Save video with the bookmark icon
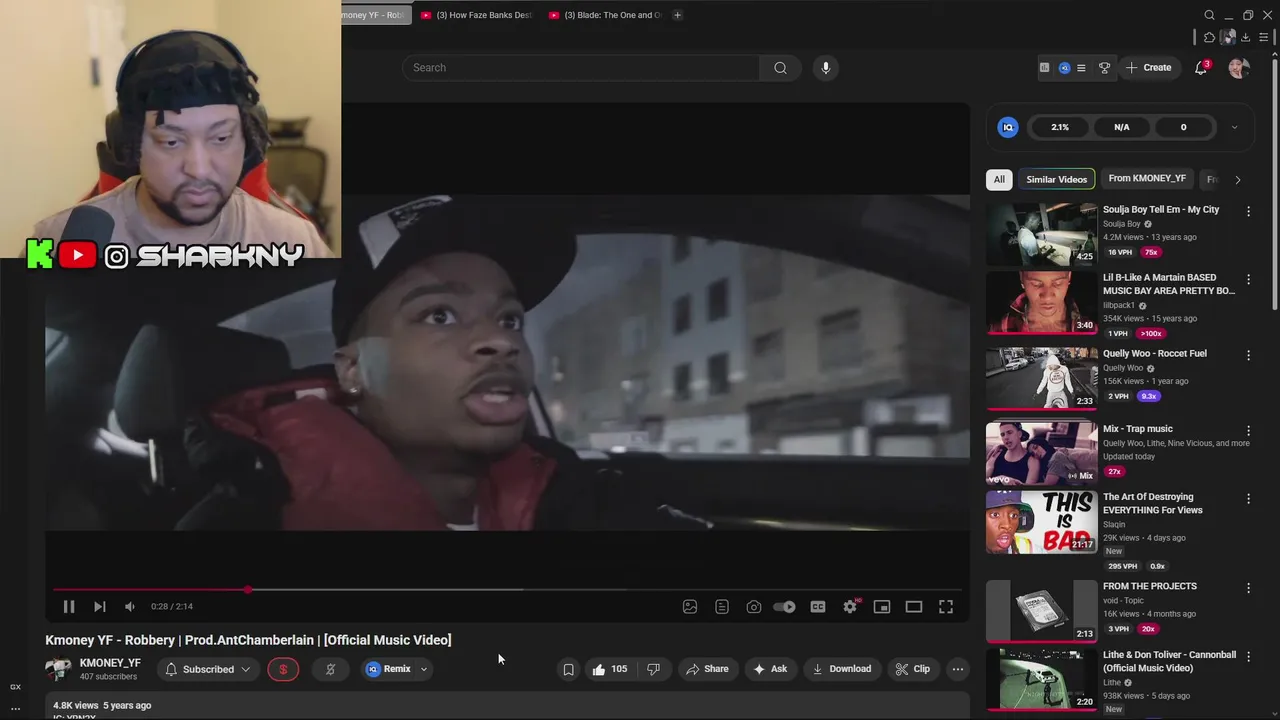 [568, 669]
